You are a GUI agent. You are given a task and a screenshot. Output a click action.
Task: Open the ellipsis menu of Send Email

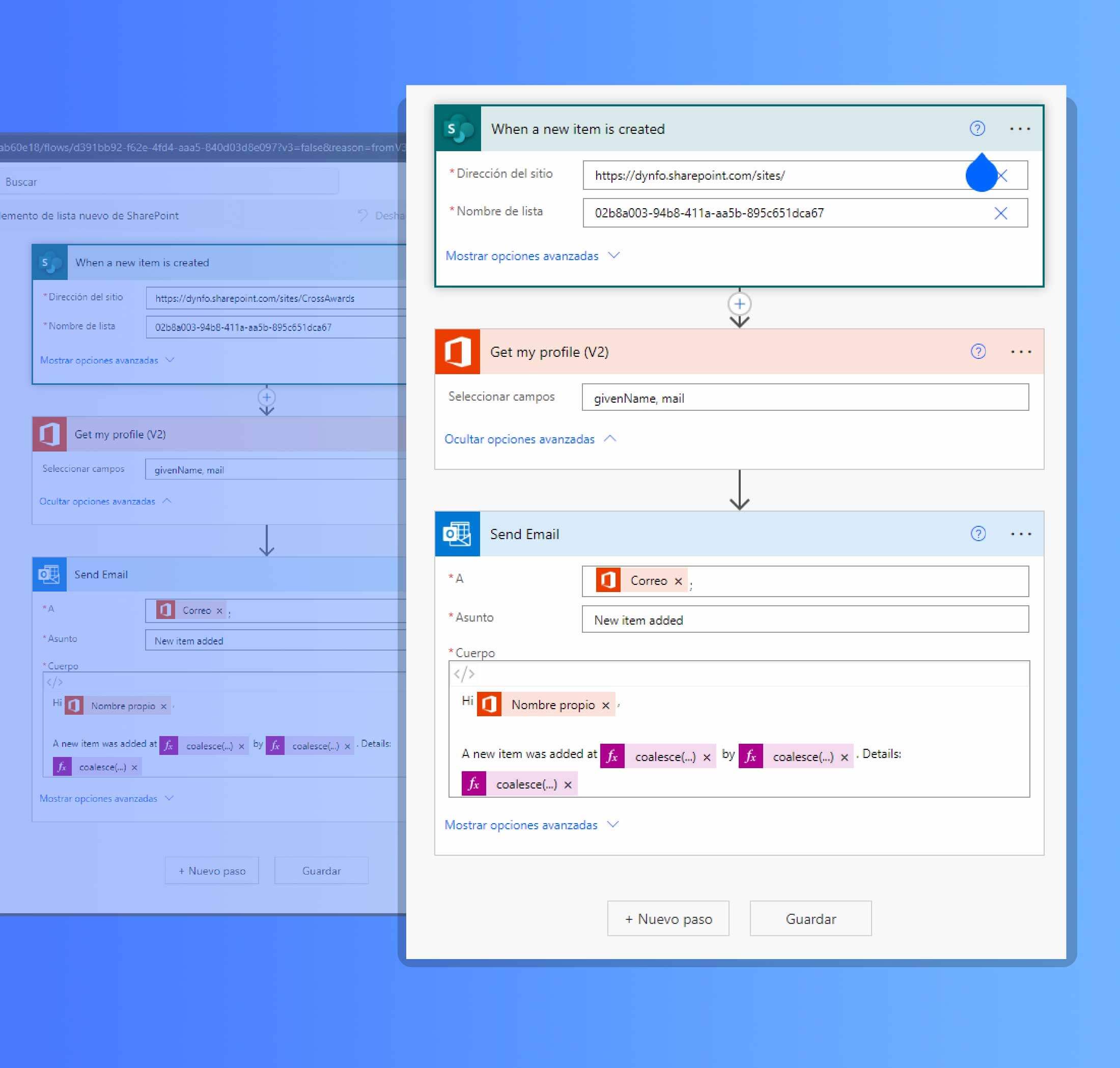tap(1021, 534)
